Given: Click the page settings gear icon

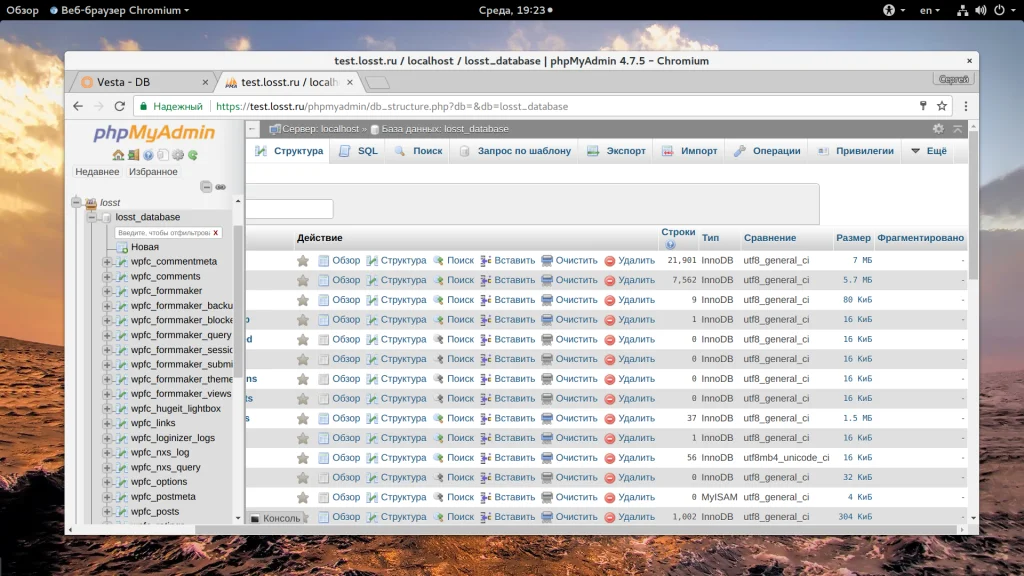Looking at the screenshot, I should point(937,129).
